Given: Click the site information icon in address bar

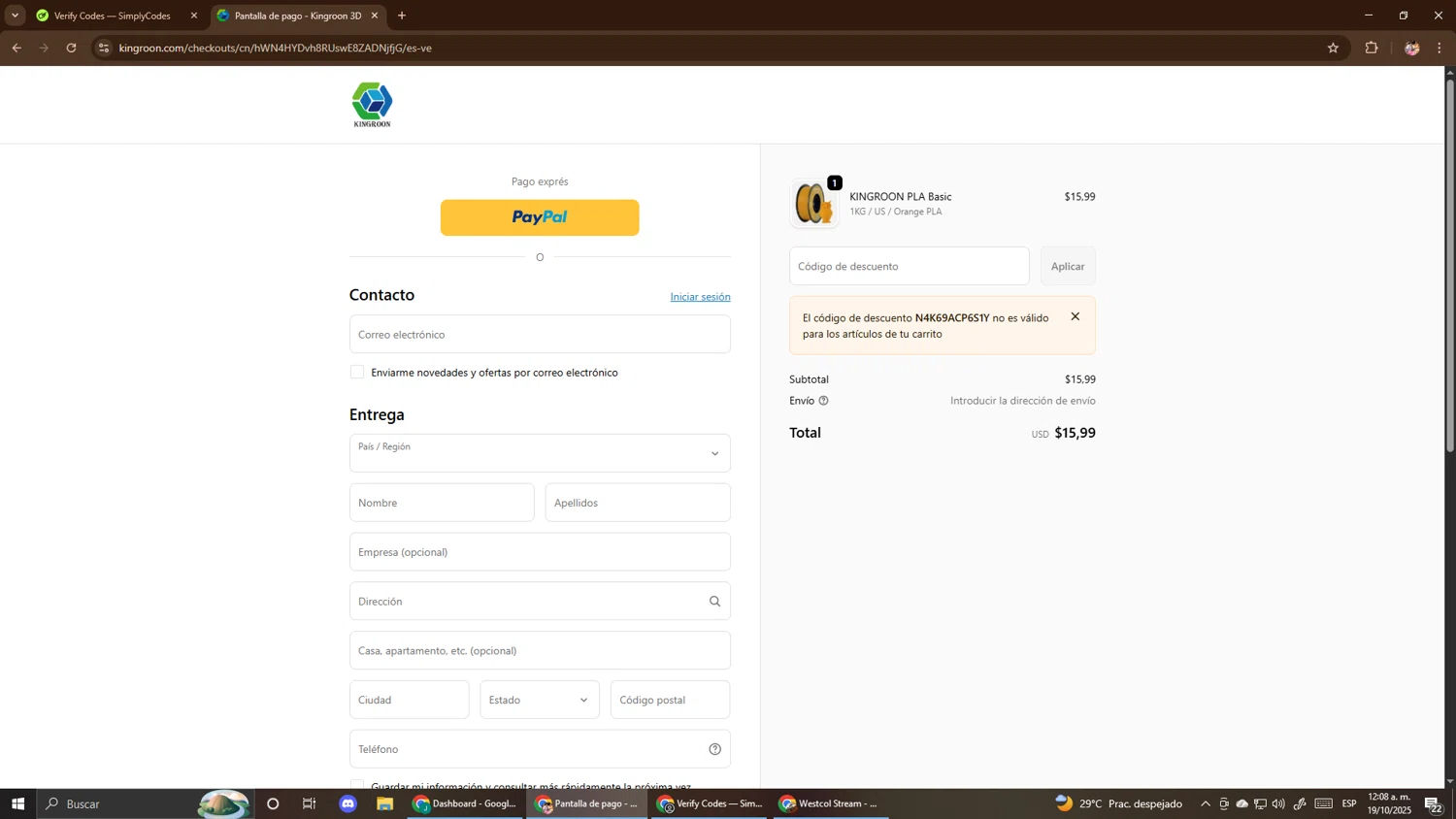Looking at the screenshot, I should [104, 48].
